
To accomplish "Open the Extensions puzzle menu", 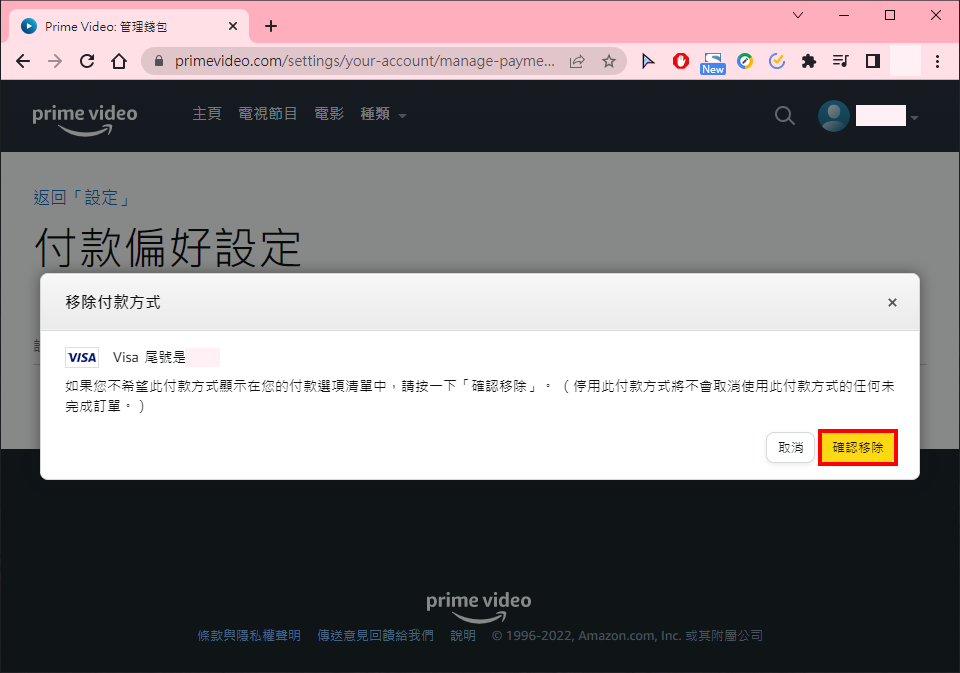I will 809,61.
